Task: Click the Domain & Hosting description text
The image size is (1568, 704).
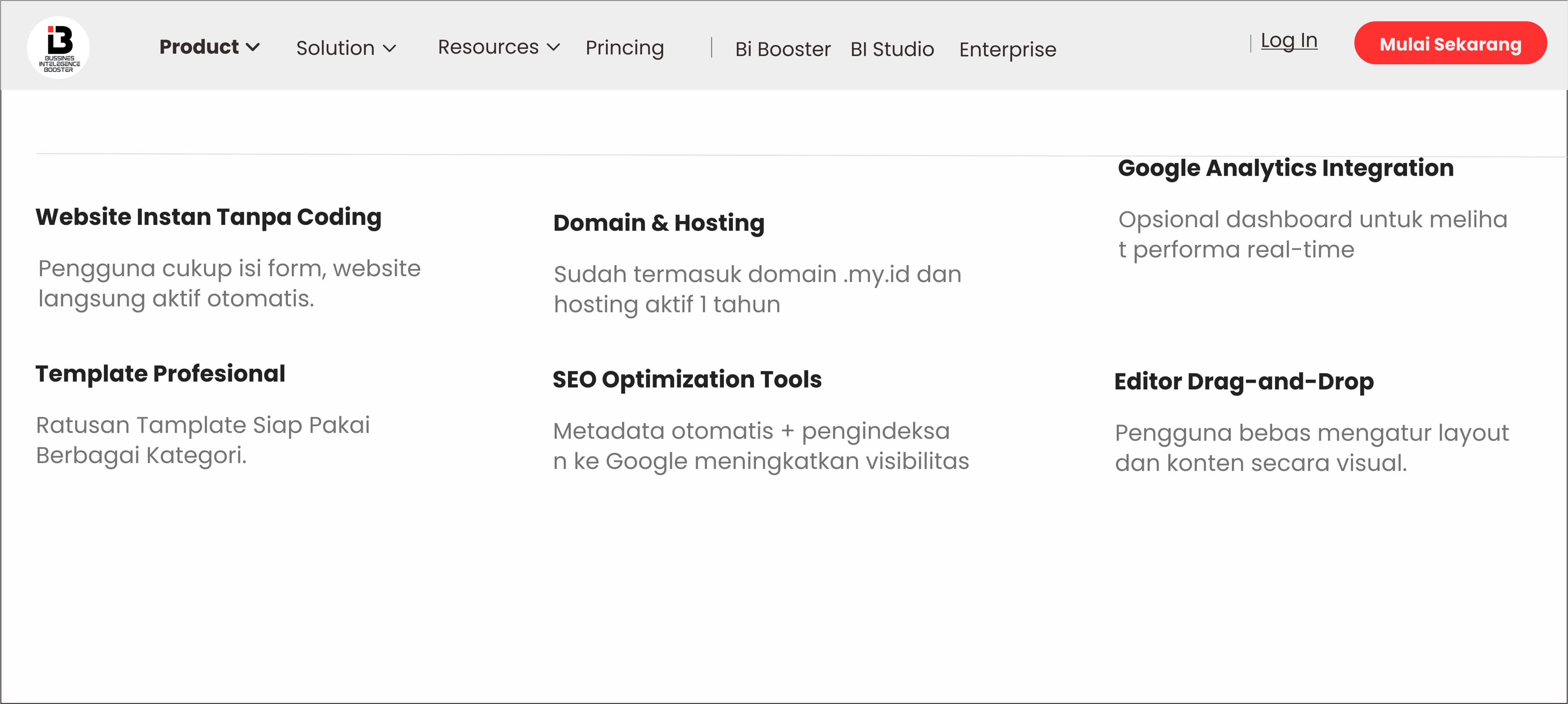Action: (757, 289)
